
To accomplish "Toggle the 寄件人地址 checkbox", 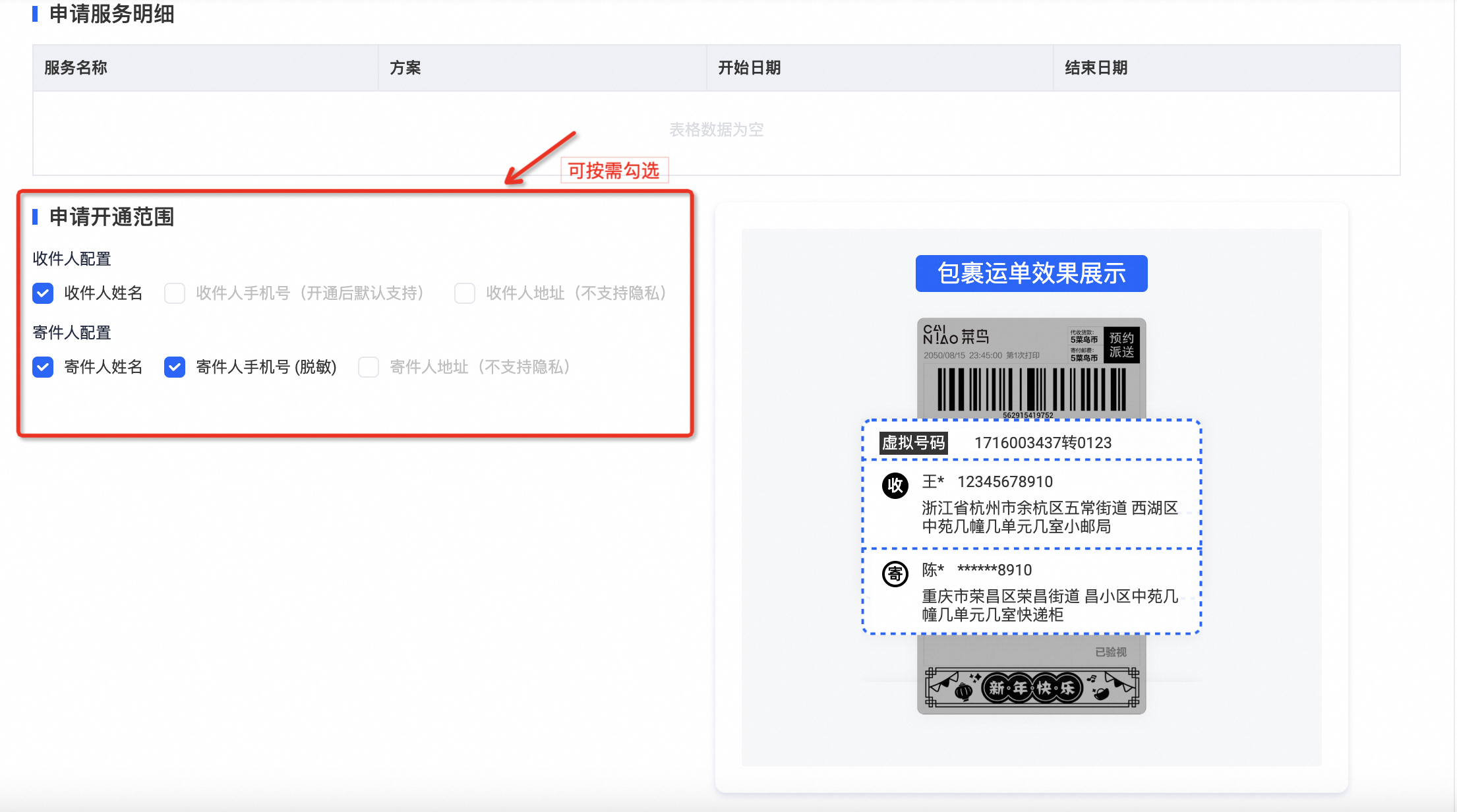I will [369, 367].
